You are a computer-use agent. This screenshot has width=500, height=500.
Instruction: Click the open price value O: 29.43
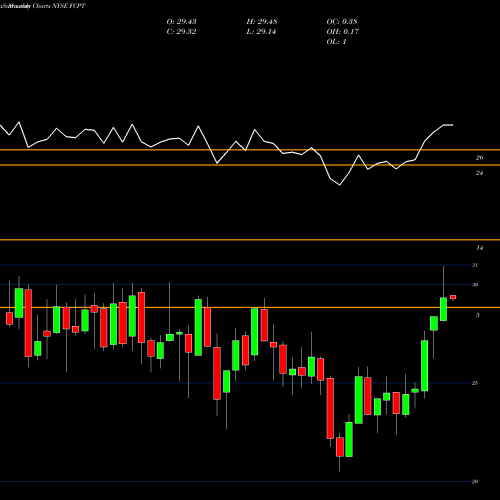click(181, 22)
